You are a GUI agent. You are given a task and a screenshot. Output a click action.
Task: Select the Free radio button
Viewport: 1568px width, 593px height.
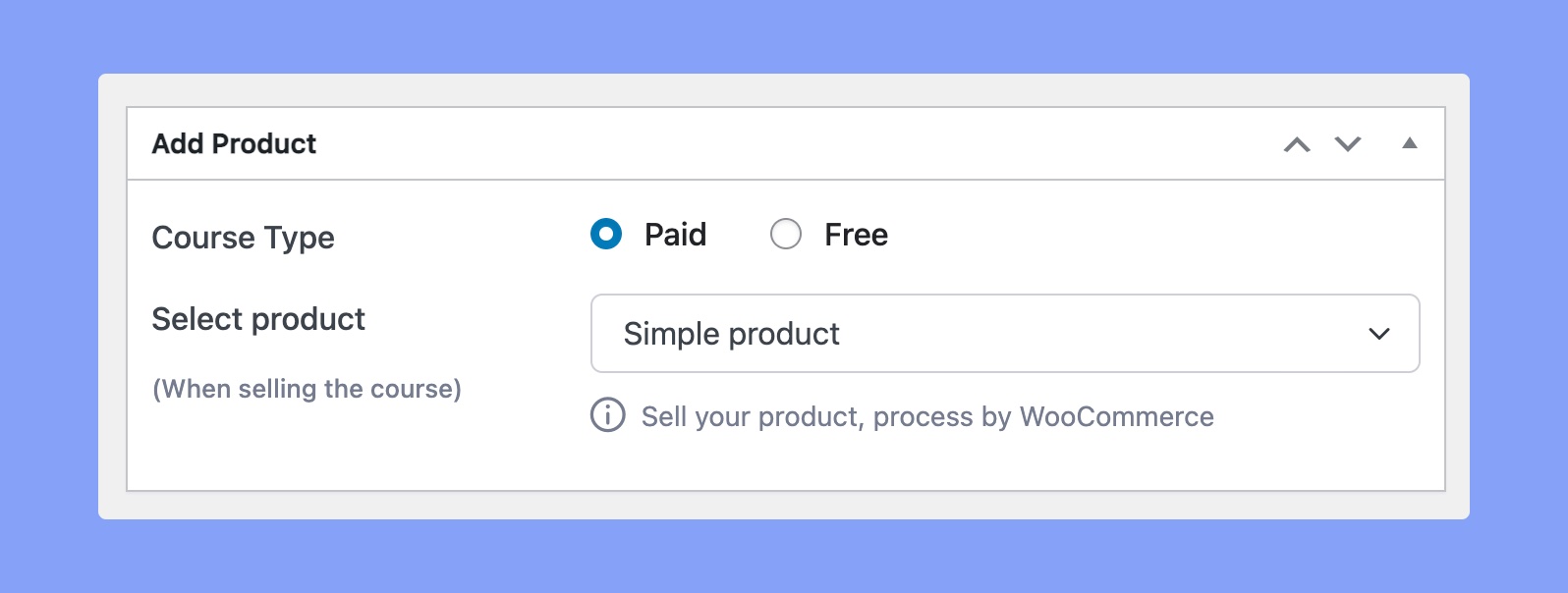[x=786, y=234]
